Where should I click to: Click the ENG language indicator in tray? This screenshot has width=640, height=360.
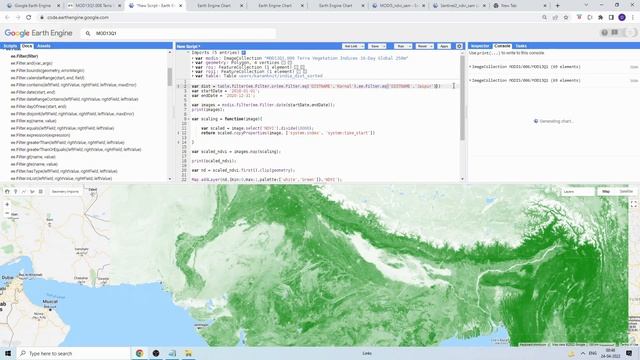[x=593, y=353]
